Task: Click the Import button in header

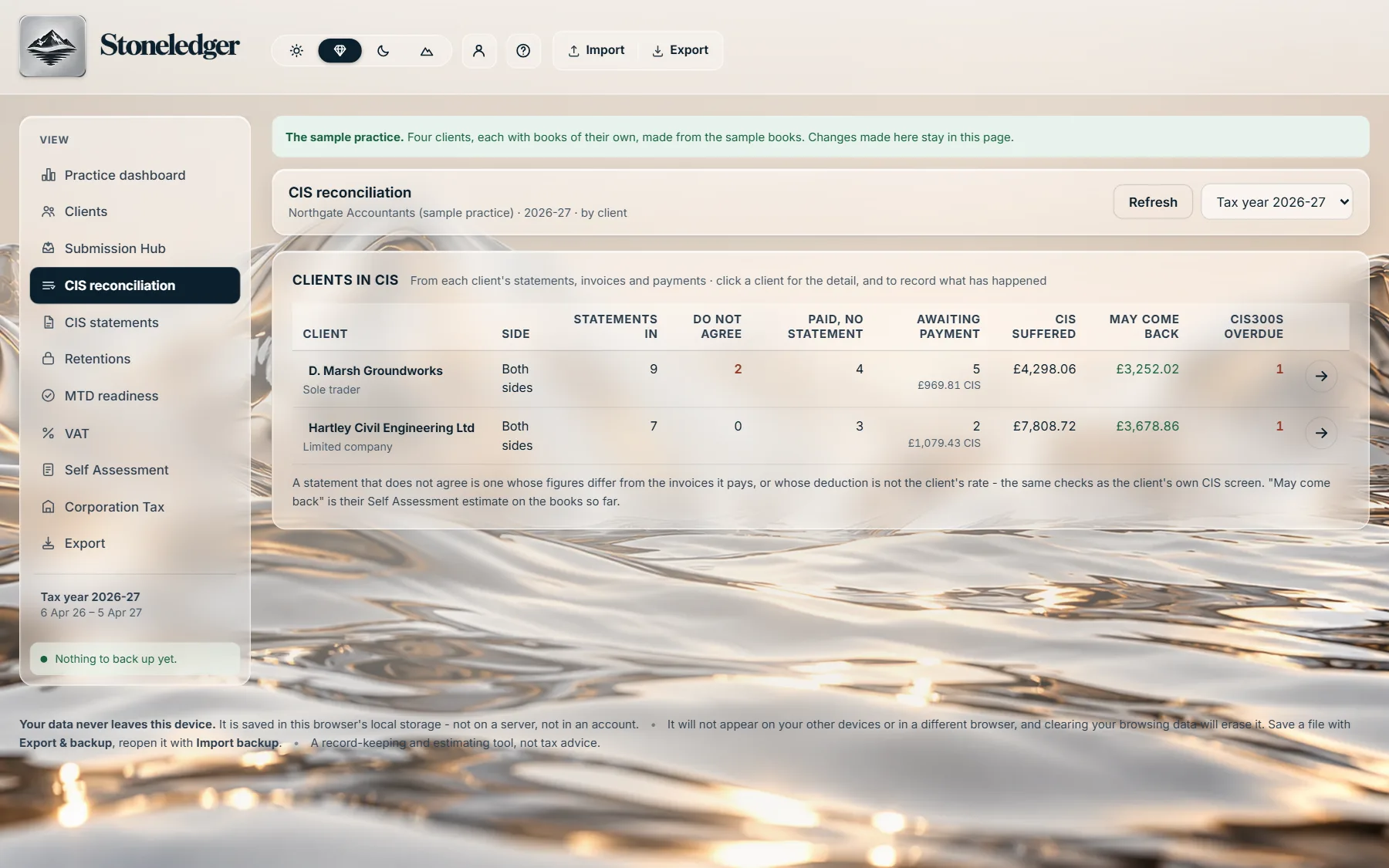Action: [596, 50]
